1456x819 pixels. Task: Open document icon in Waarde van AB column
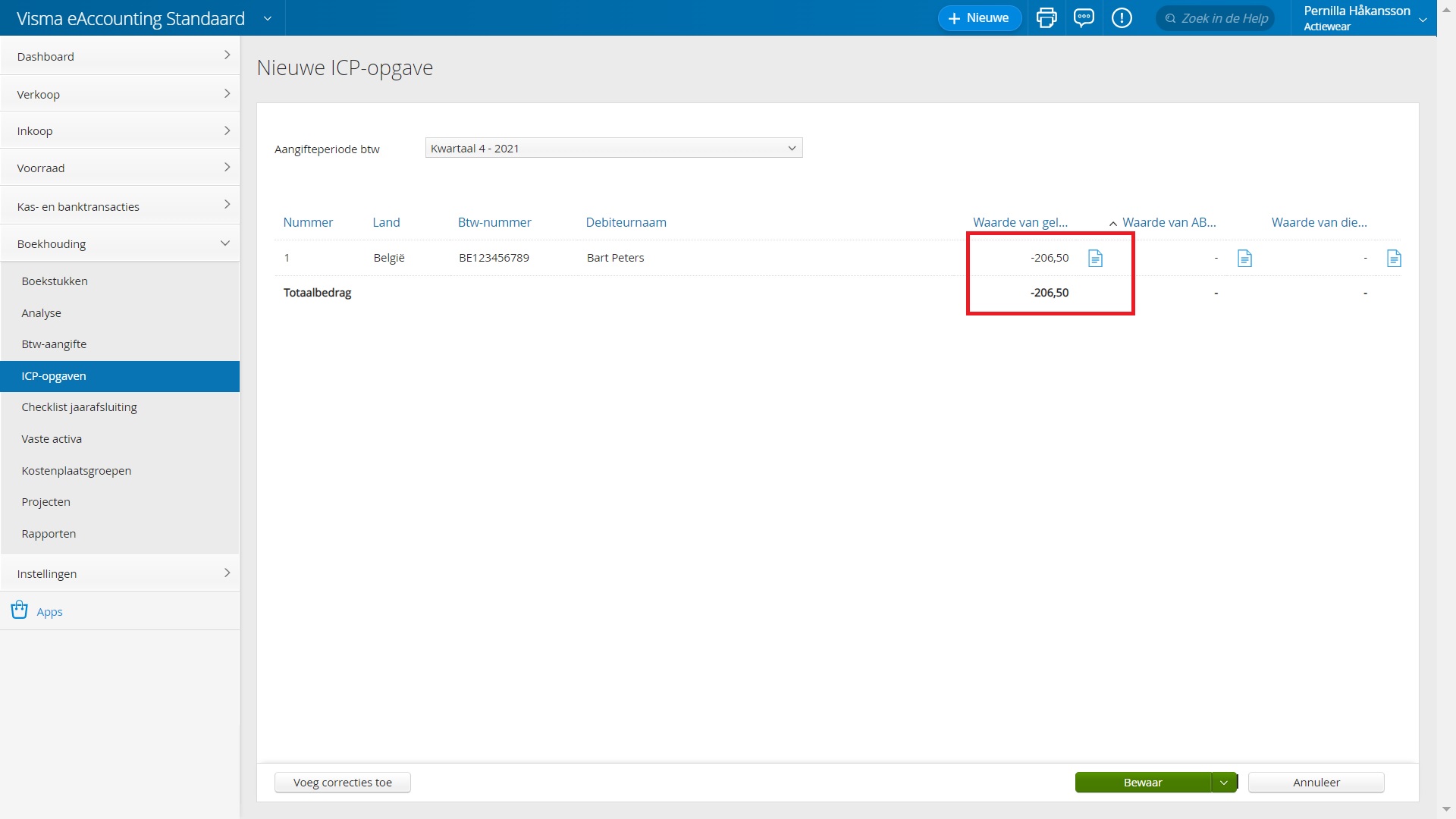point(1244,259)
